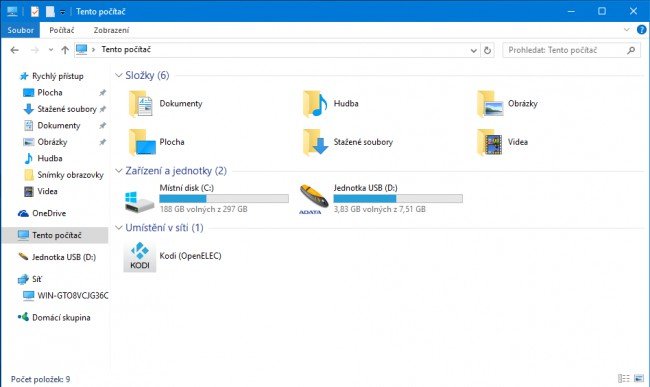Screen dimensions: 650x387
Task: Open the Stažené soubory folder icon
Action: [x=315, y=142]
